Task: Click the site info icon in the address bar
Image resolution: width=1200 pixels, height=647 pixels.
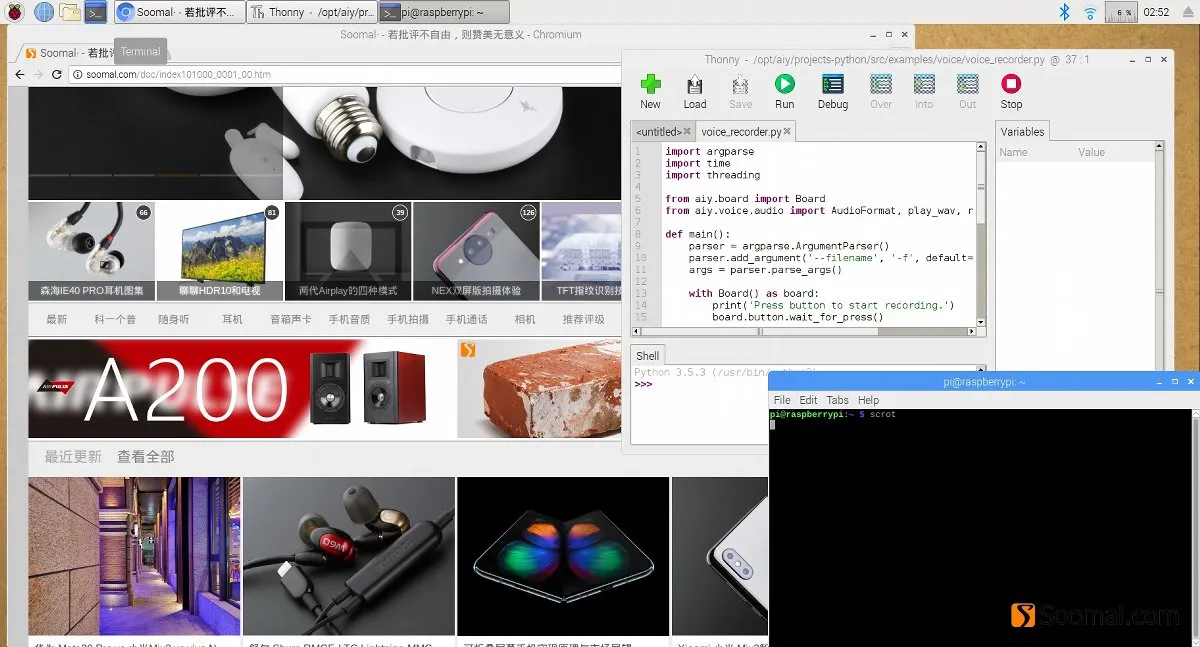Action: pyautogui.click(x=77, y=75)
